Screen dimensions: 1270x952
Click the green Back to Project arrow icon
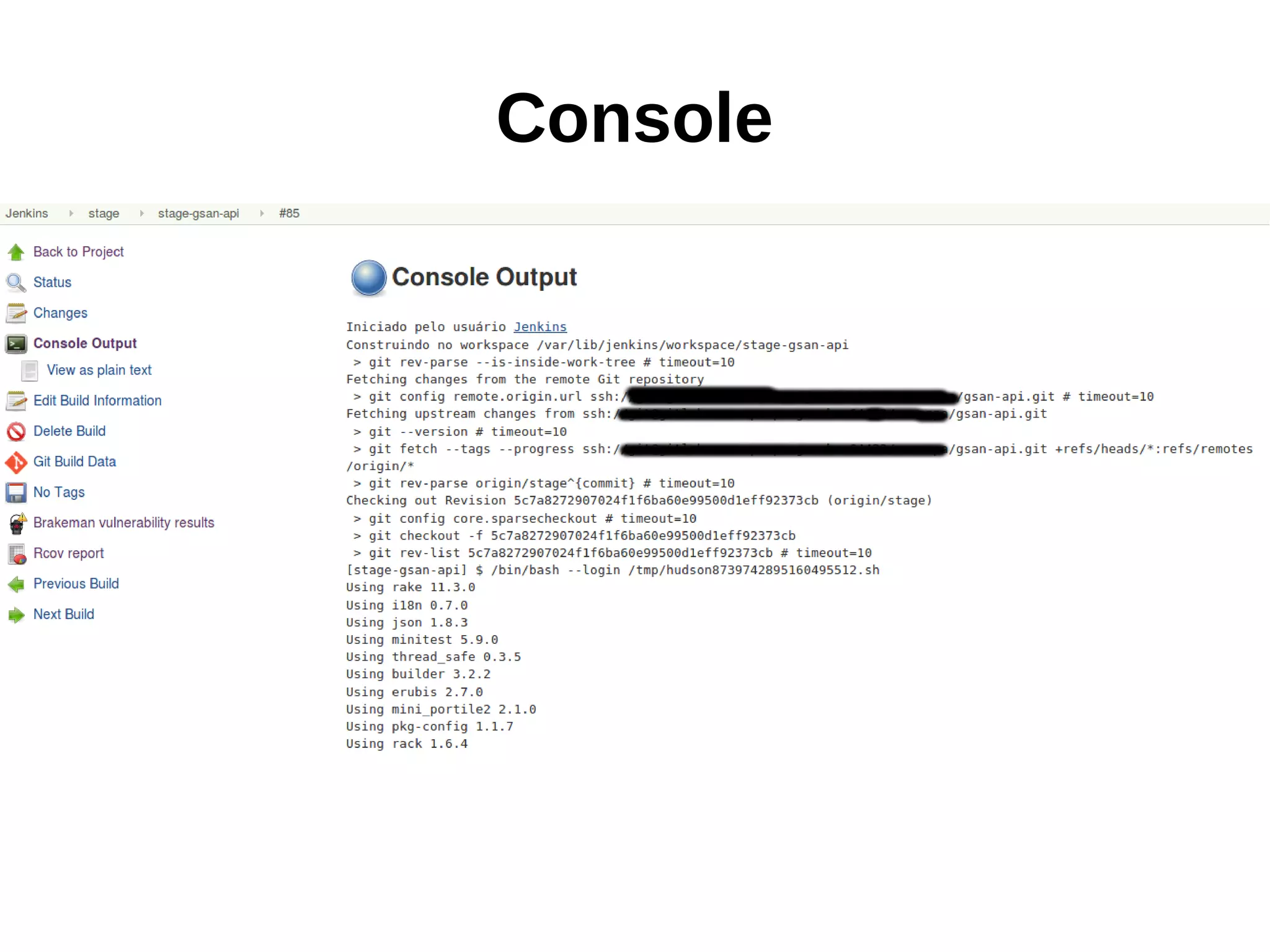(16, 252)
